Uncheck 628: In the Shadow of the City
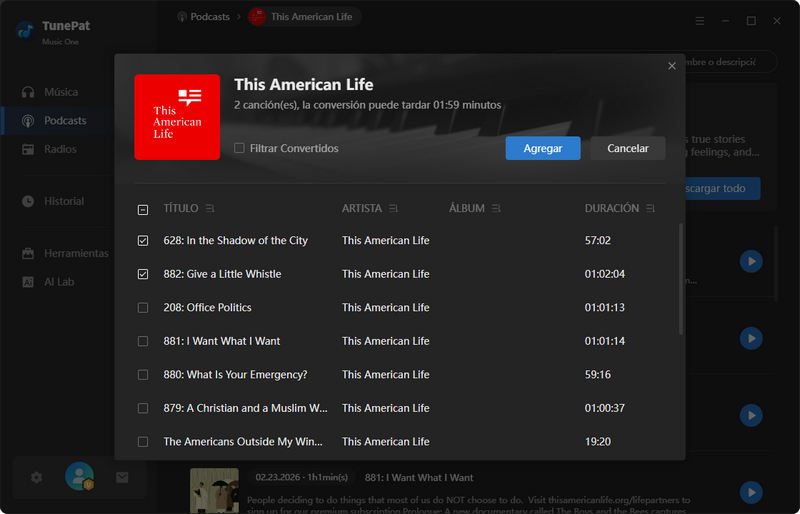Image resolution: width=800 pixels, height=514 pixels. pyautogui.click(x=143, y=240)
